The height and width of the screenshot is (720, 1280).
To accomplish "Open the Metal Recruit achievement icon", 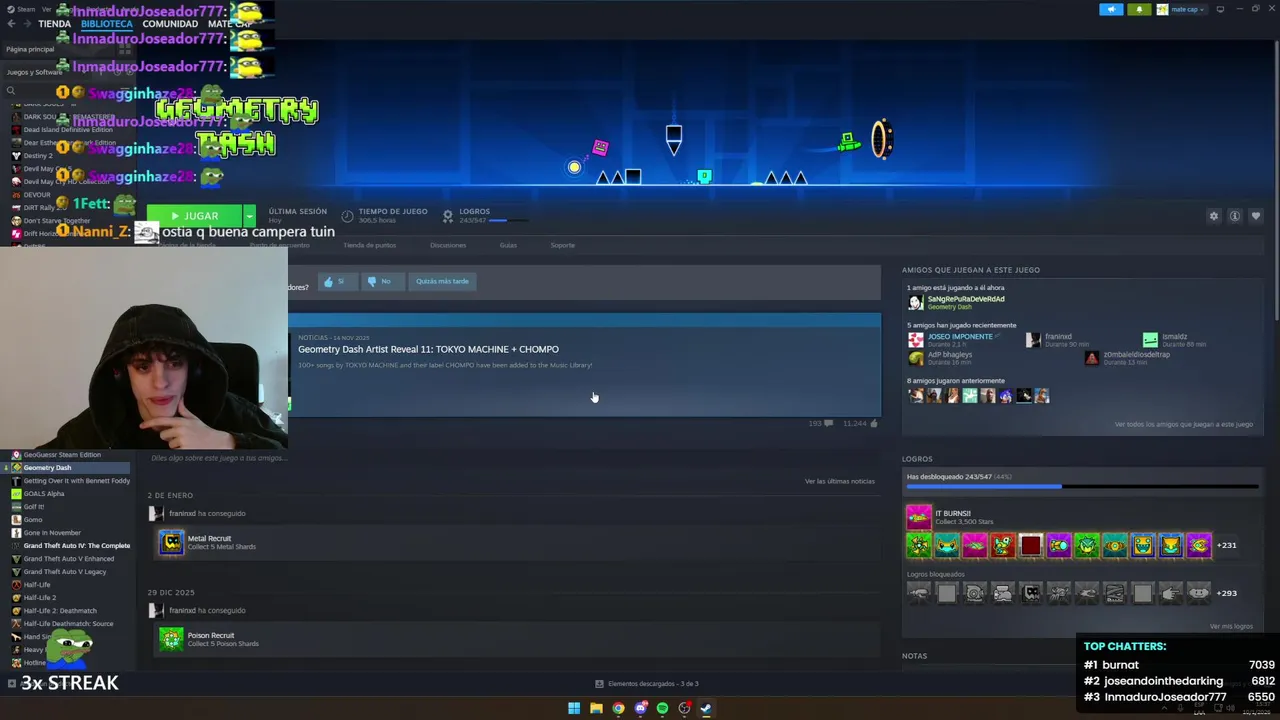I will click(171, 542).
